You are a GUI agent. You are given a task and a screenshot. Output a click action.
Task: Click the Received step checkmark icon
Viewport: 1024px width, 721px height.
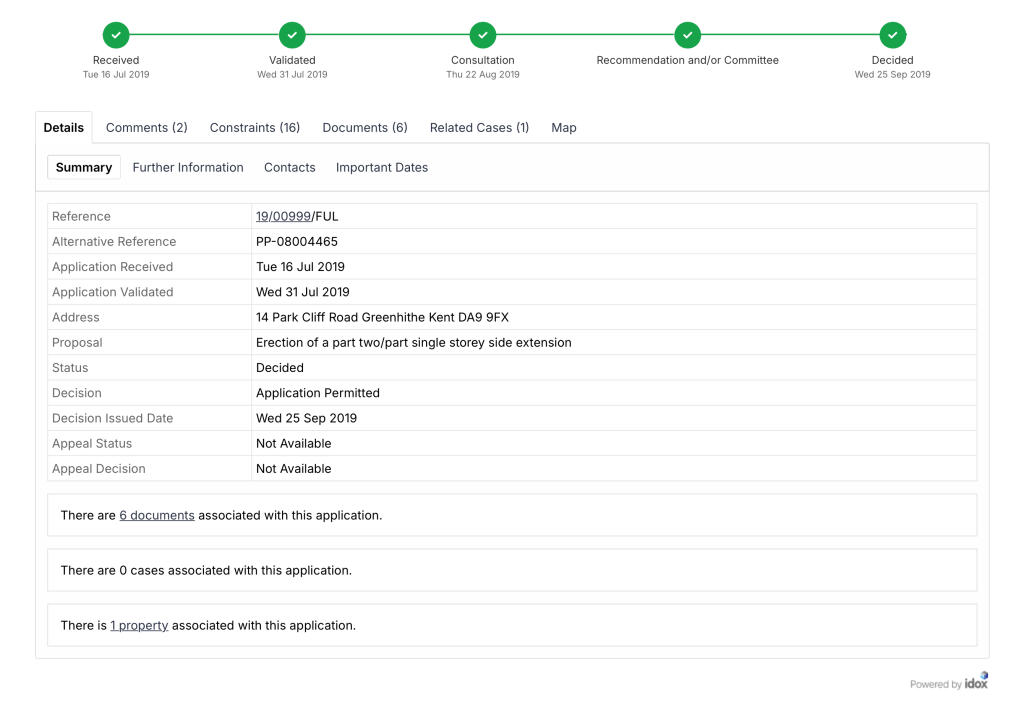click(x=116, y=35)
